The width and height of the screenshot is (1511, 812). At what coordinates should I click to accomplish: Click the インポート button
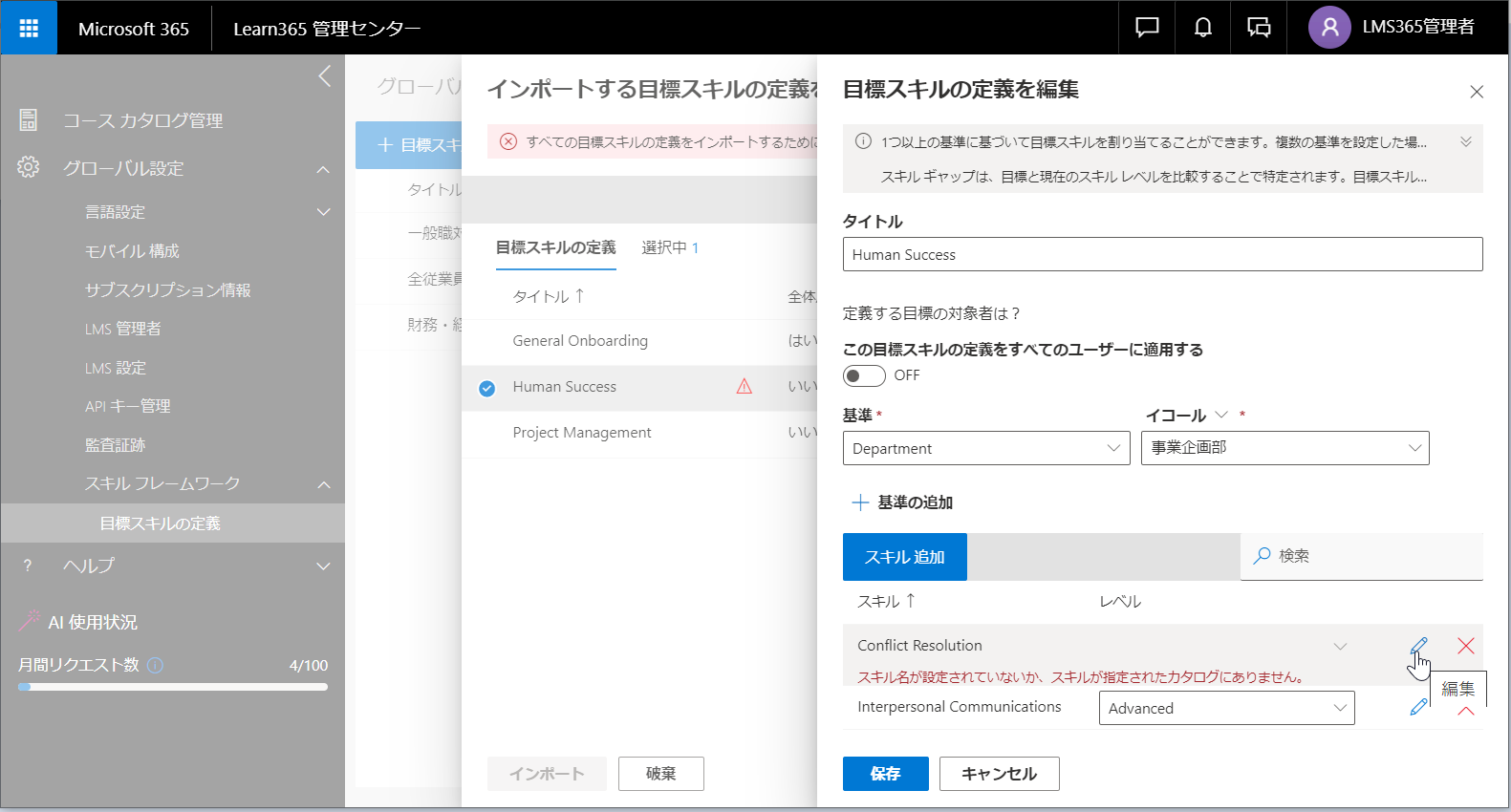pyautogui.click(x=547, y=774)
